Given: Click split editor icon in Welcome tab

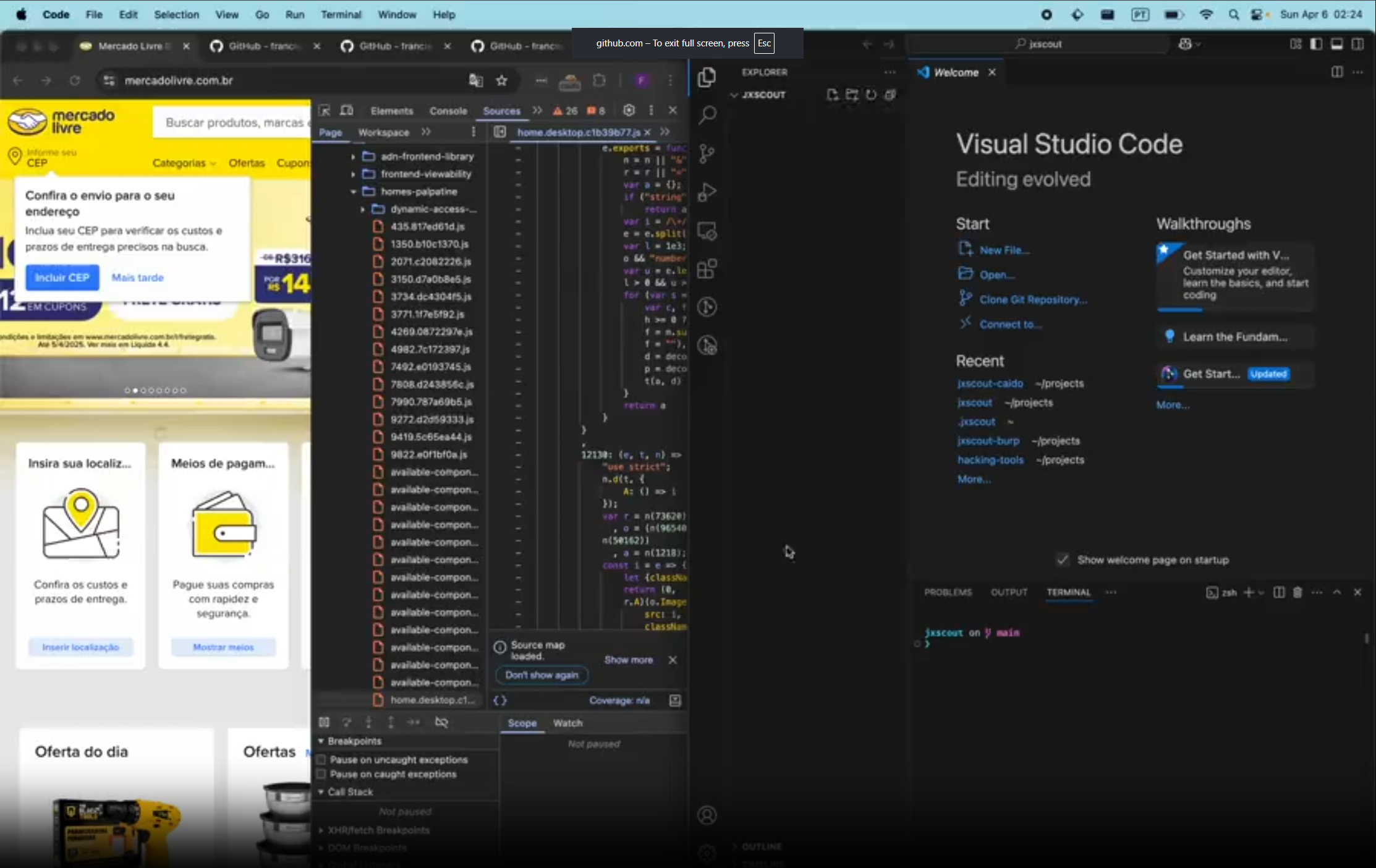Looking at the screenshot, I should tap(1337, 72).
